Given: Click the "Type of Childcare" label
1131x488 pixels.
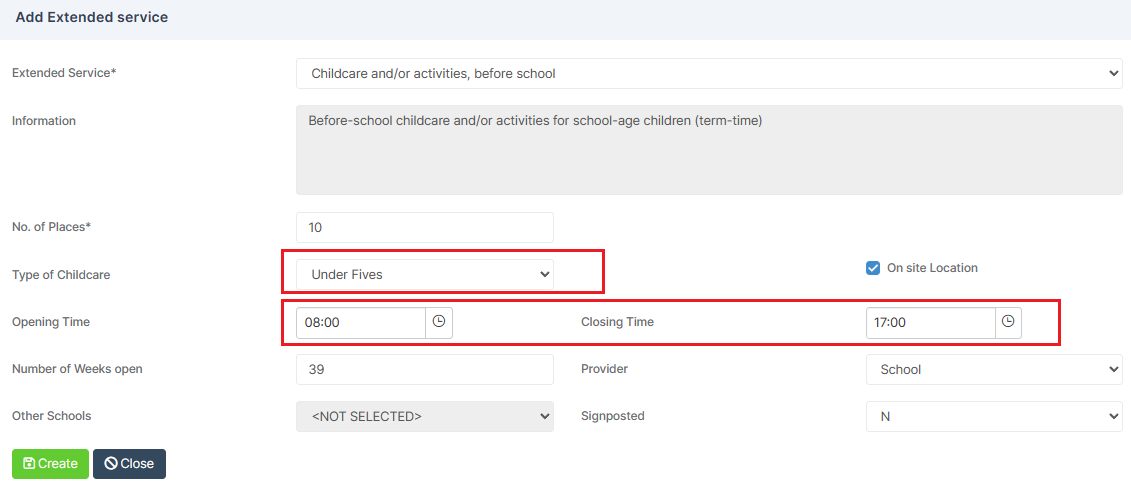Looking at the screenshot, I should [61, 274].
